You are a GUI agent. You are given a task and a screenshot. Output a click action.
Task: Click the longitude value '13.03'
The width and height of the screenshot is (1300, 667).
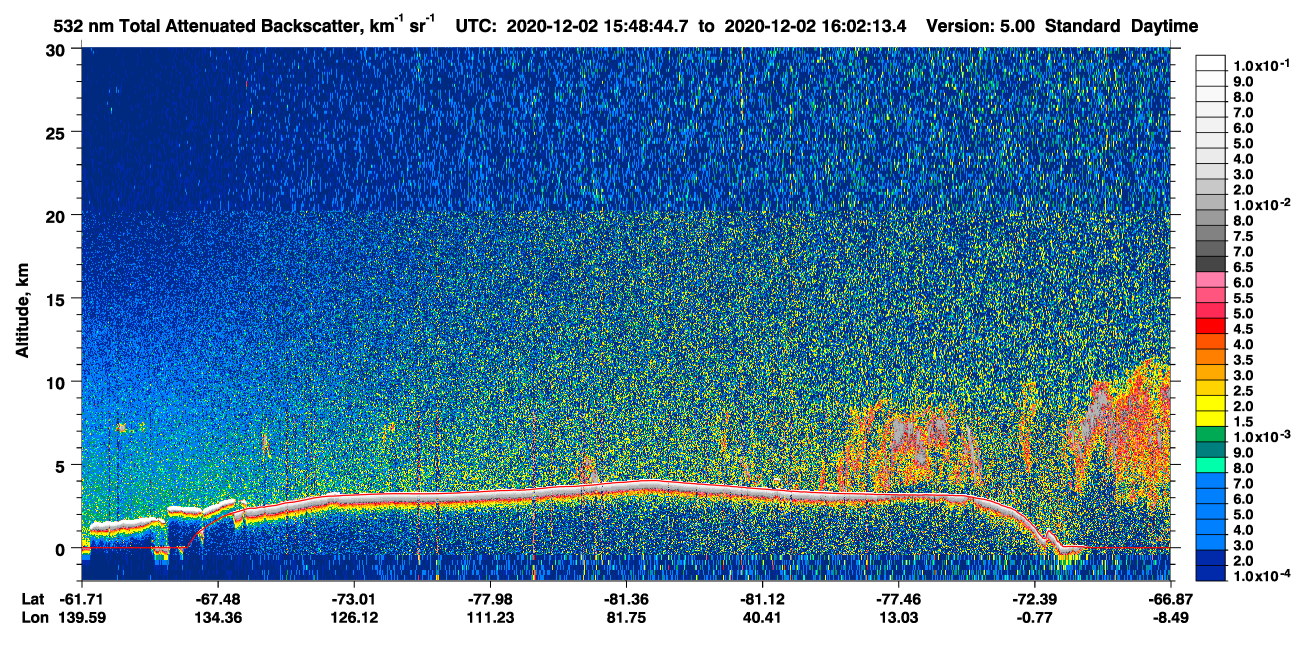[898, 618]
